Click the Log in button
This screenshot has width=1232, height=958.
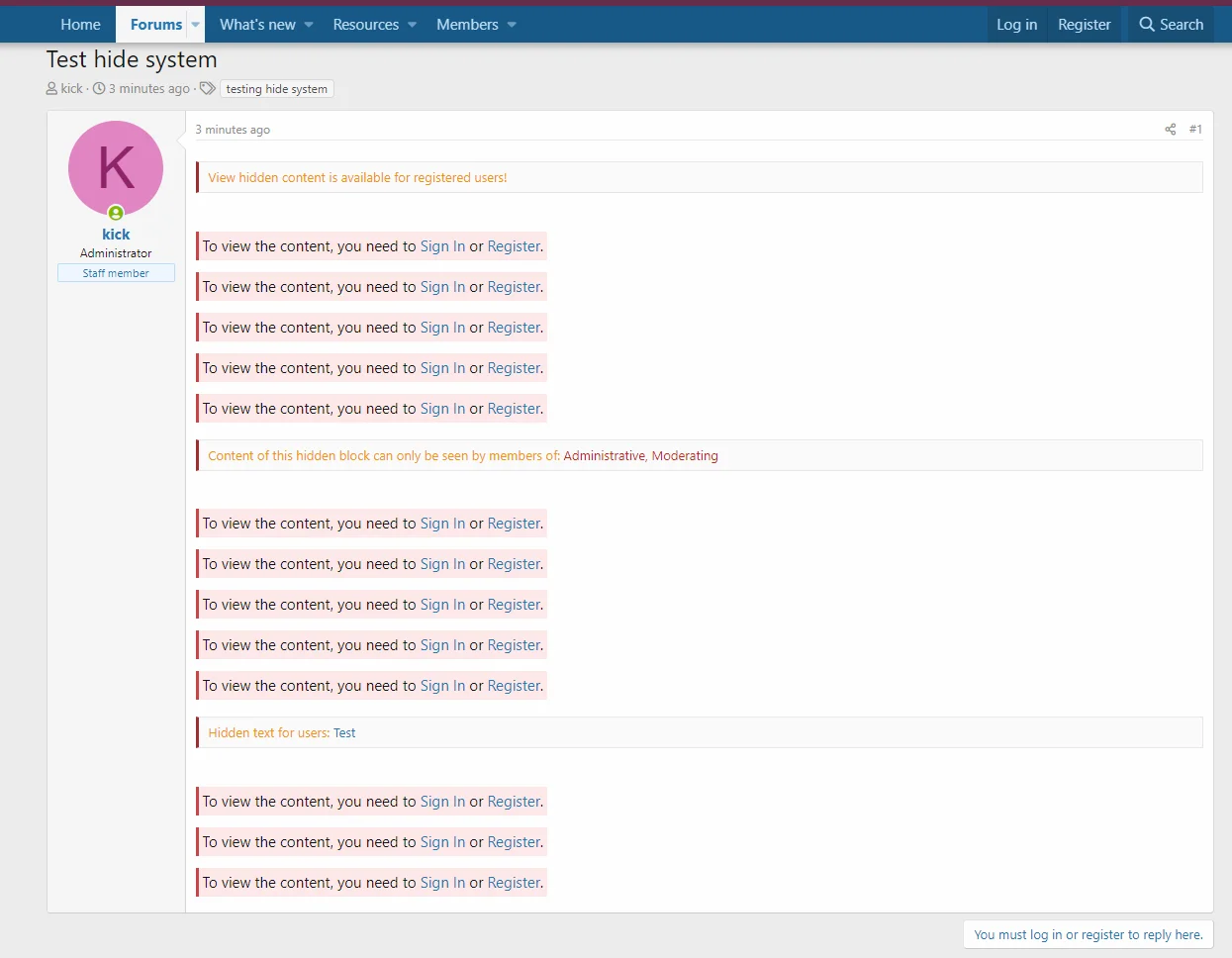point(1017,24)
